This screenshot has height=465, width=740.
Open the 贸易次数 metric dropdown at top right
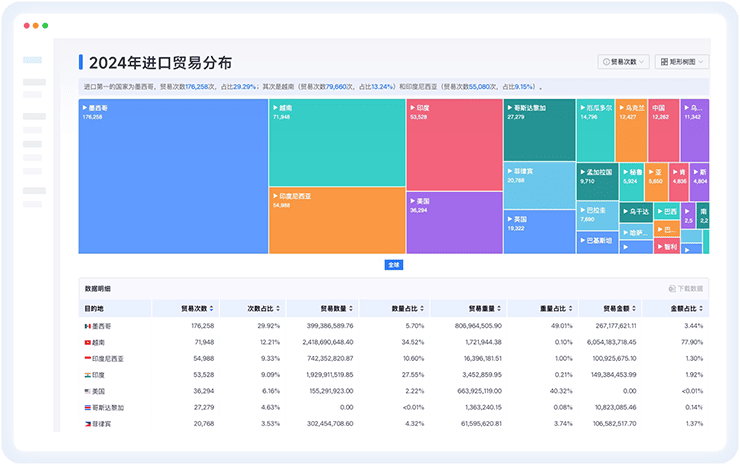(624, 62)
